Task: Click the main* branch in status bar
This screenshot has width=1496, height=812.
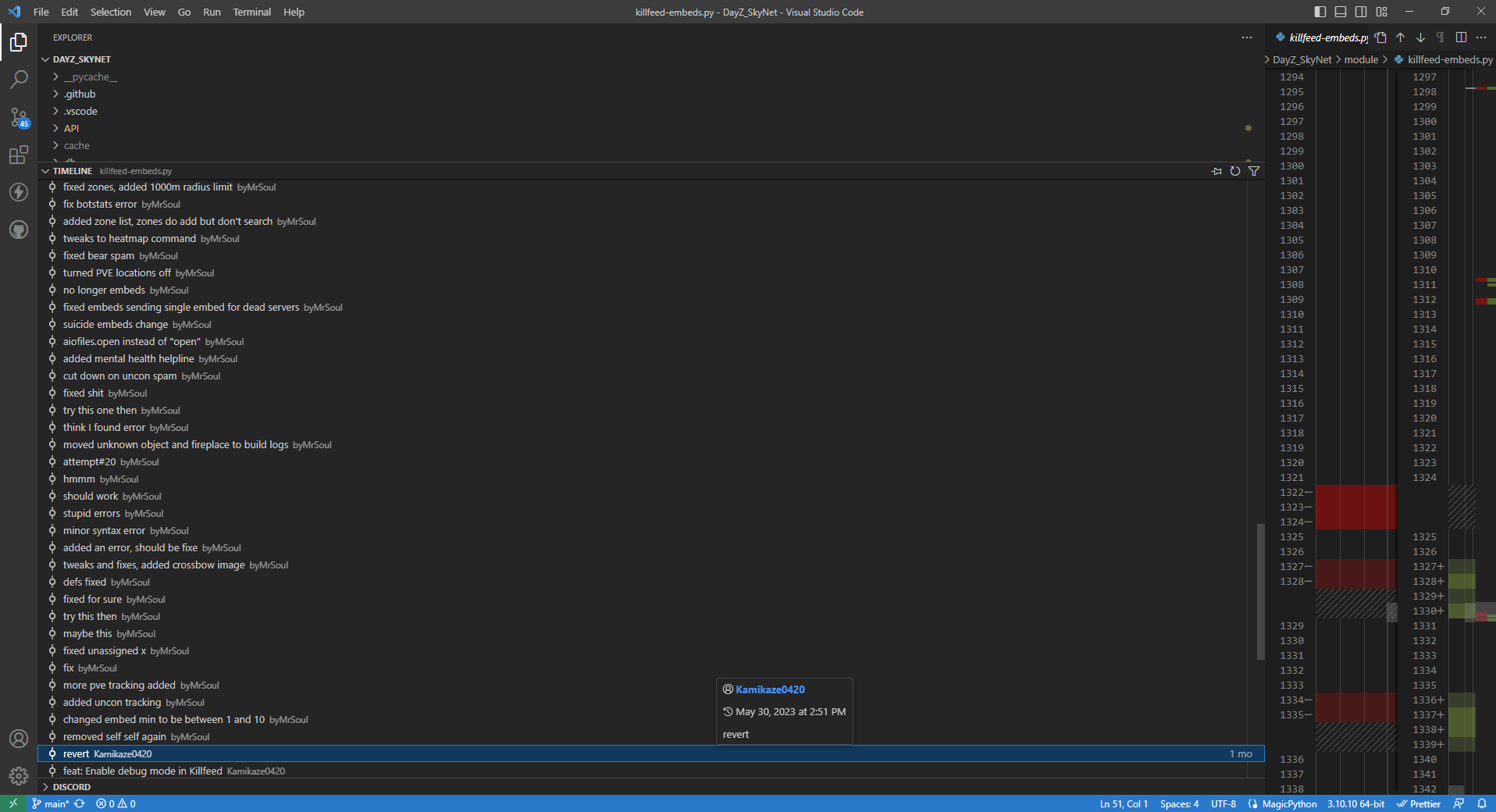Action: pos(51,803)
